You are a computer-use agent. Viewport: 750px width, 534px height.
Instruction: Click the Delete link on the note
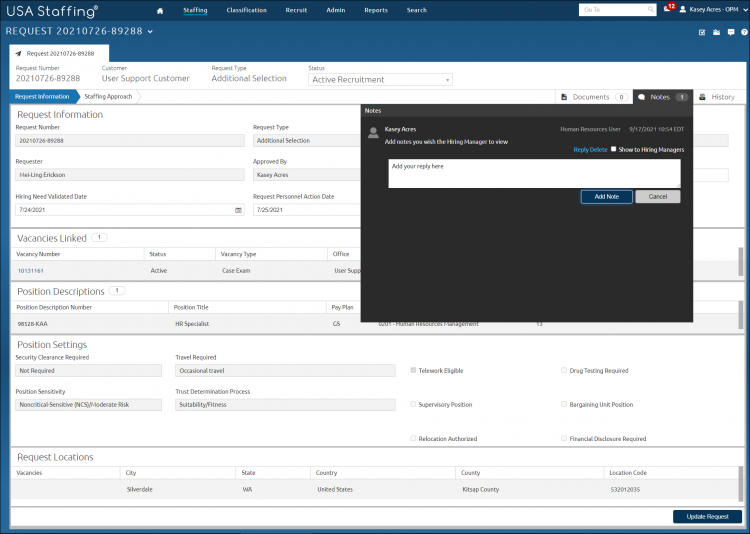(598, 150)
